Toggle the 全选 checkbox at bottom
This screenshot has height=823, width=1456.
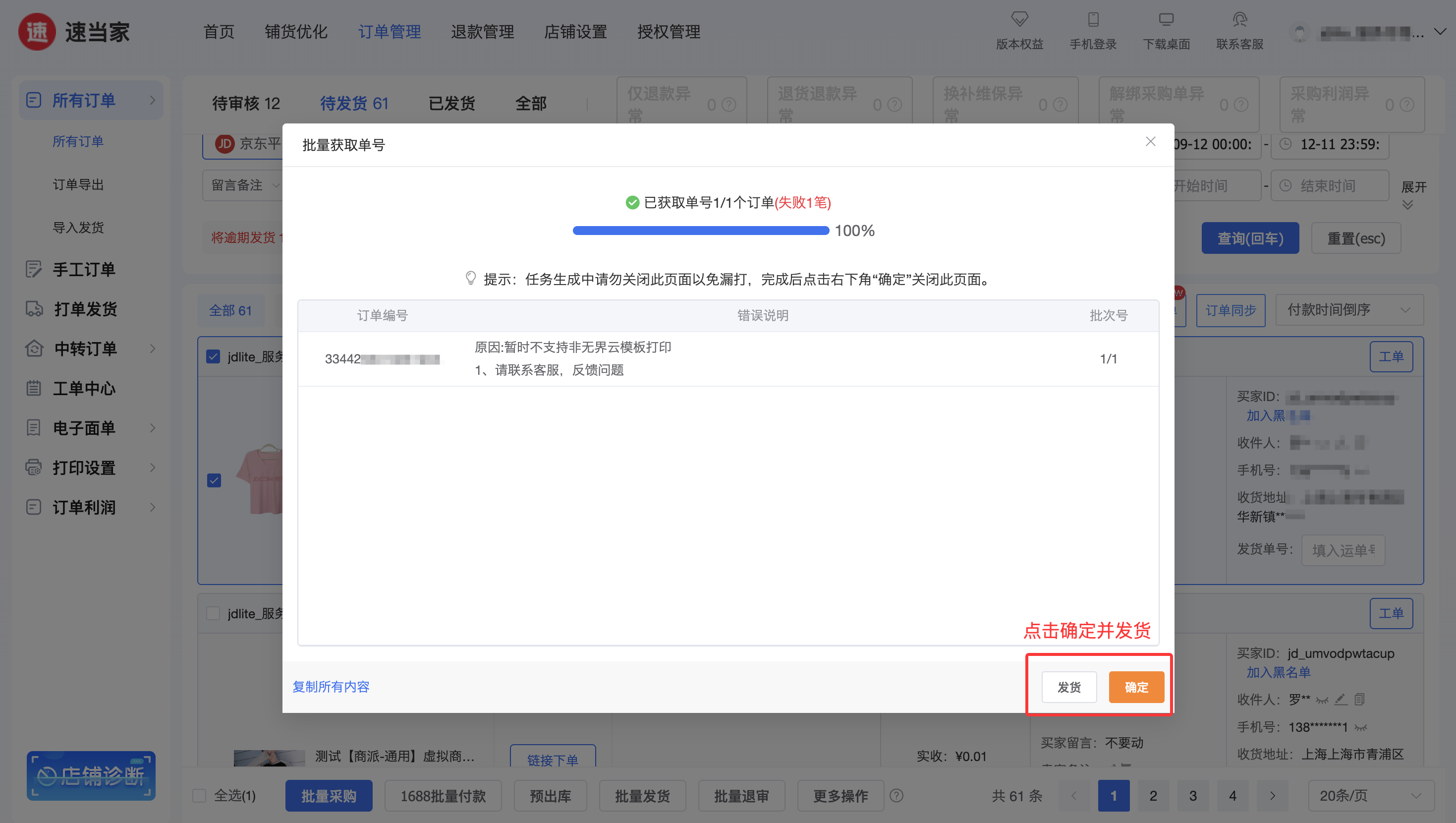(199, 796)
